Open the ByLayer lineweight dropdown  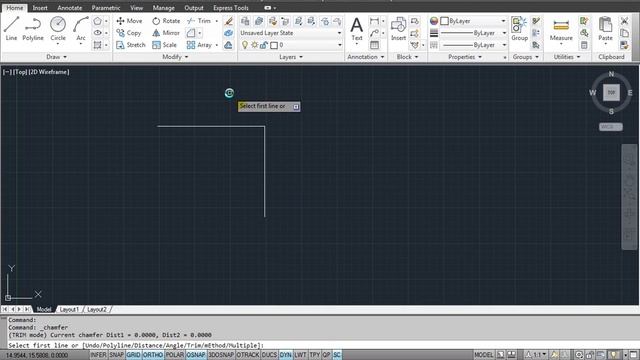[473, 33]
